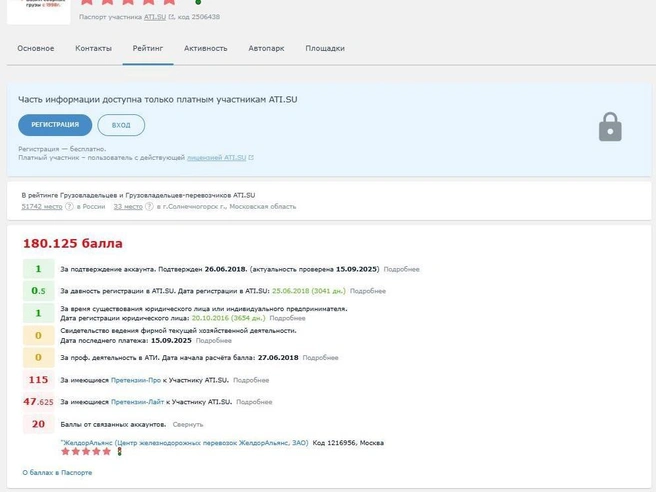Open Подробнее for legal entity registration date
656x492 pixels.
point(287,318)
